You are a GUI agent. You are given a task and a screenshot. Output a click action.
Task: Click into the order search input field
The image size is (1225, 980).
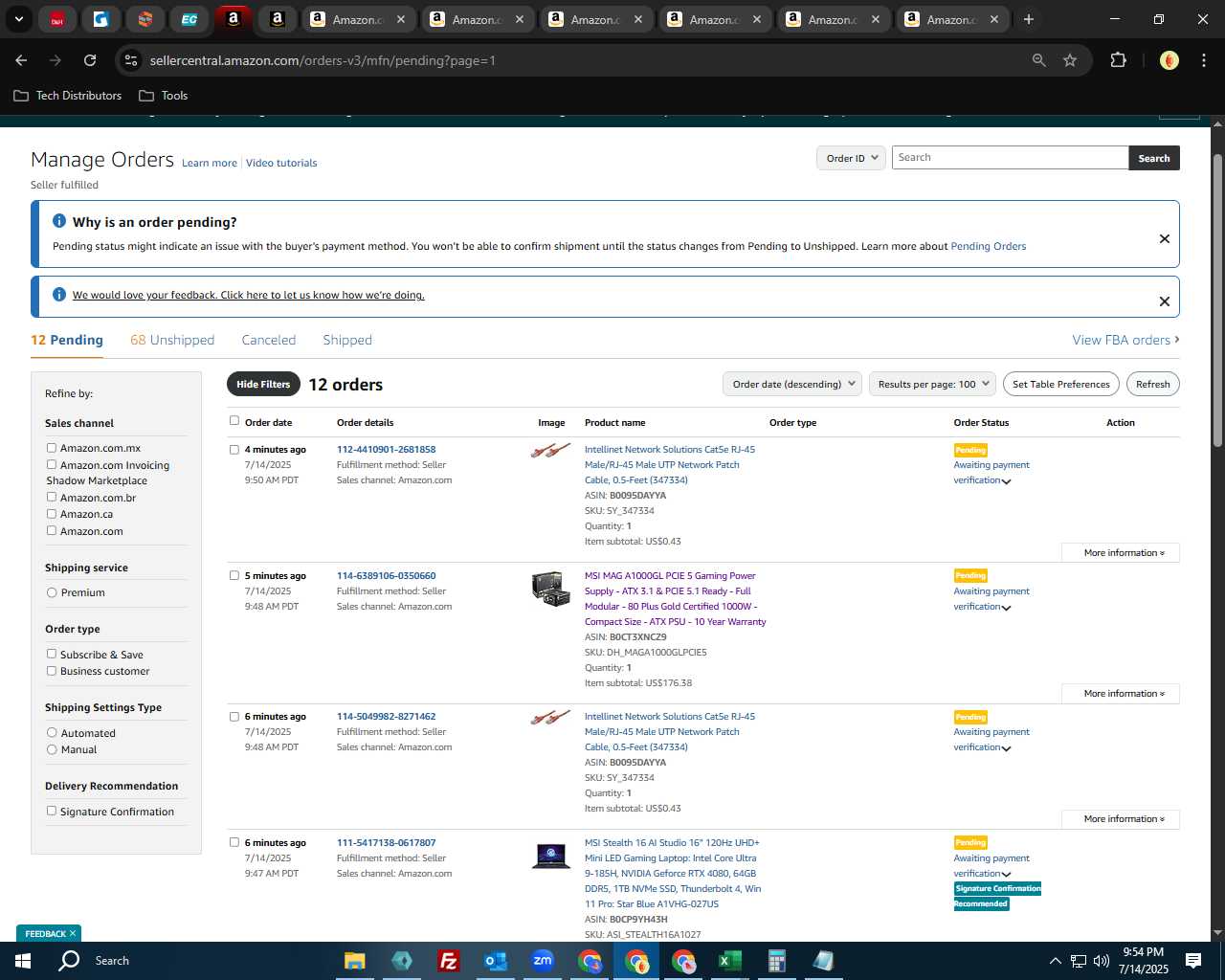(x=1010, y=158)
